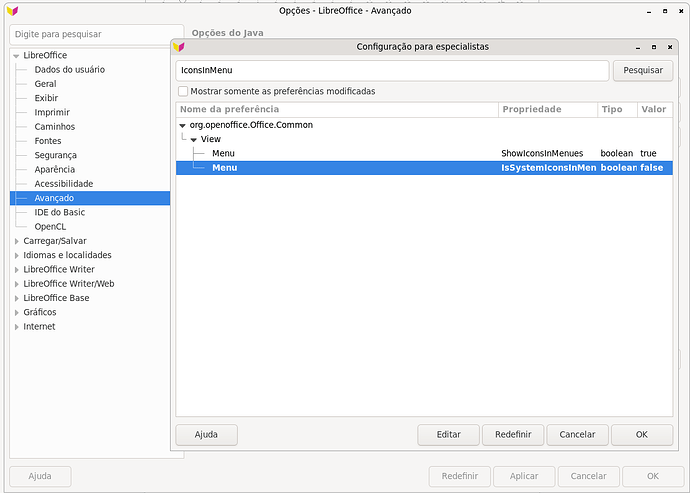The image size is (690, 493).
Task: Focus the Digite para pesquisar field
Action: (x=96, y=34)
